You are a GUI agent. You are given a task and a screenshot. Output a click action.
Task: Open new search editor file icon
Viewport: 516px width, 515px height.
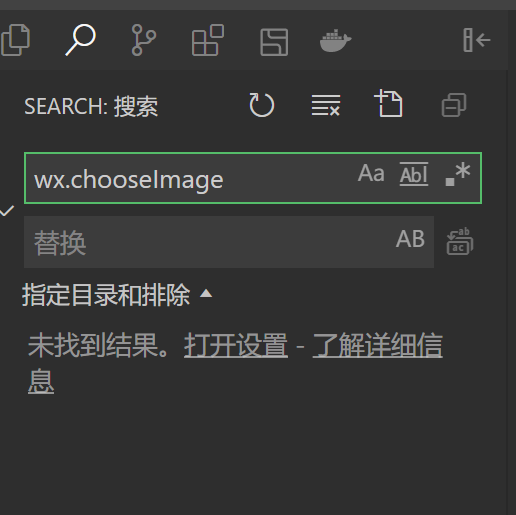388,104
